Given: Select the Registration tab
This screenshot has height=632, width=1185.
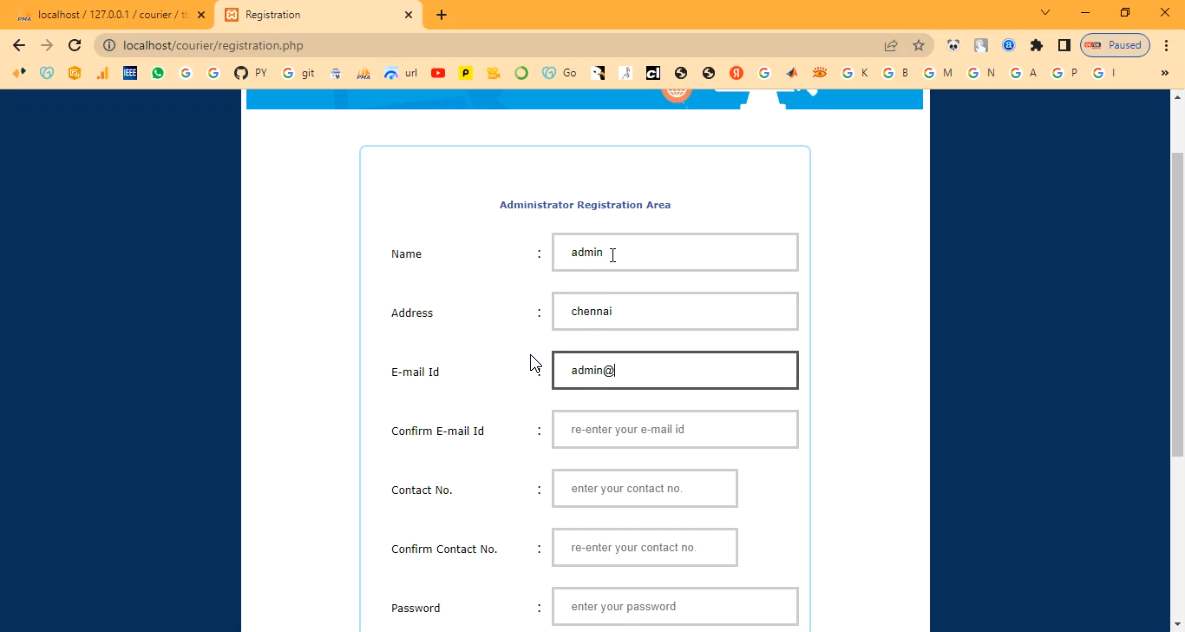Looking at the screenshot, I should (317, 15).
